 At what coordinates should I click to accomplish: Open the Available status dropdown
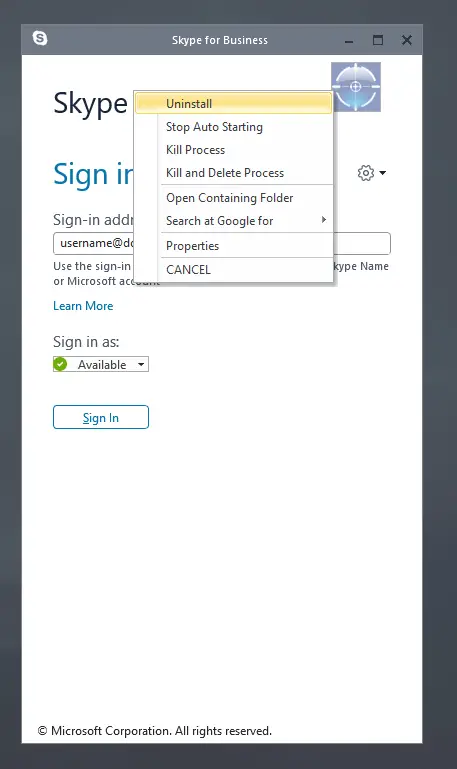pos(101,364)
